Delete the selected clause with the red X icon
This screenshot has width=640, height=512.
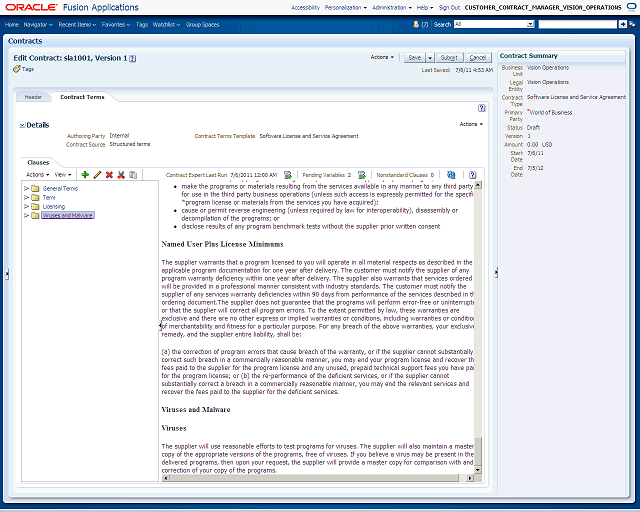[x=109, y=175]
